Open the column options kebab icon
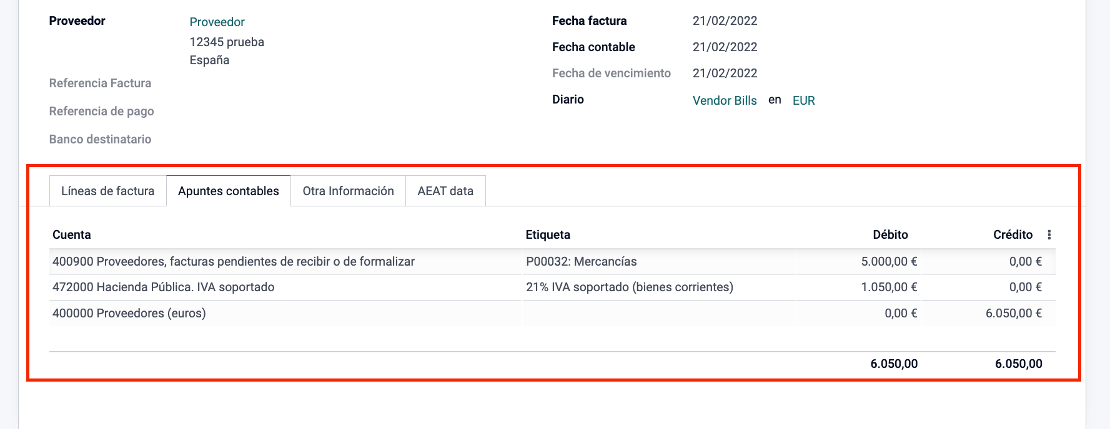 [1048, 235]
